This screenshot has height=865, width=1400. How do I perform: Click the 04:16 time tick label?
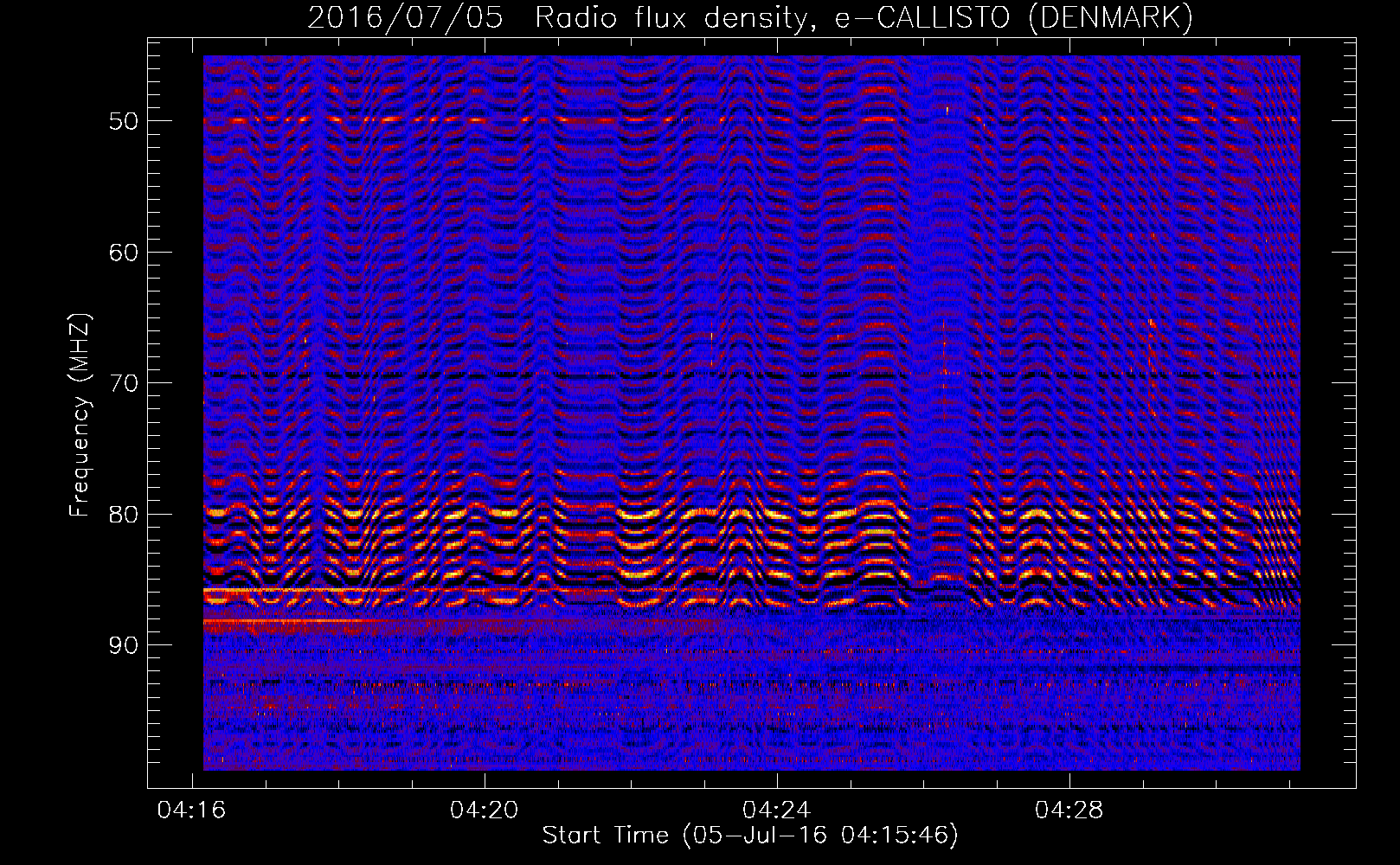191,810
